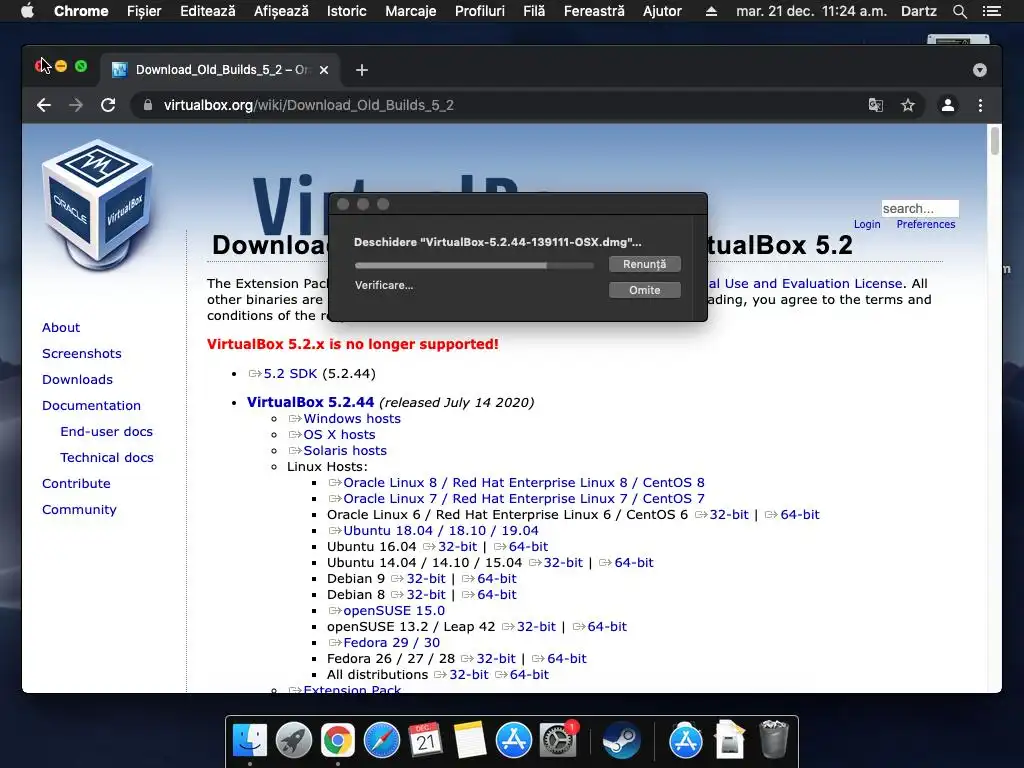Go to About page
The height and width of the screenshot is (768, 1024).
click(61, 327)
